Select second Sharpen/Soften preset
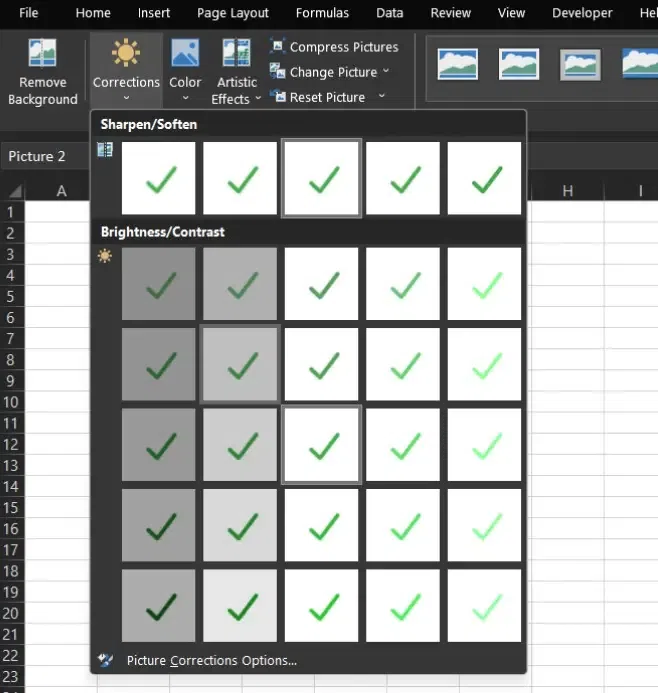Viewport: 658px width, 693px height. (240, 178)
